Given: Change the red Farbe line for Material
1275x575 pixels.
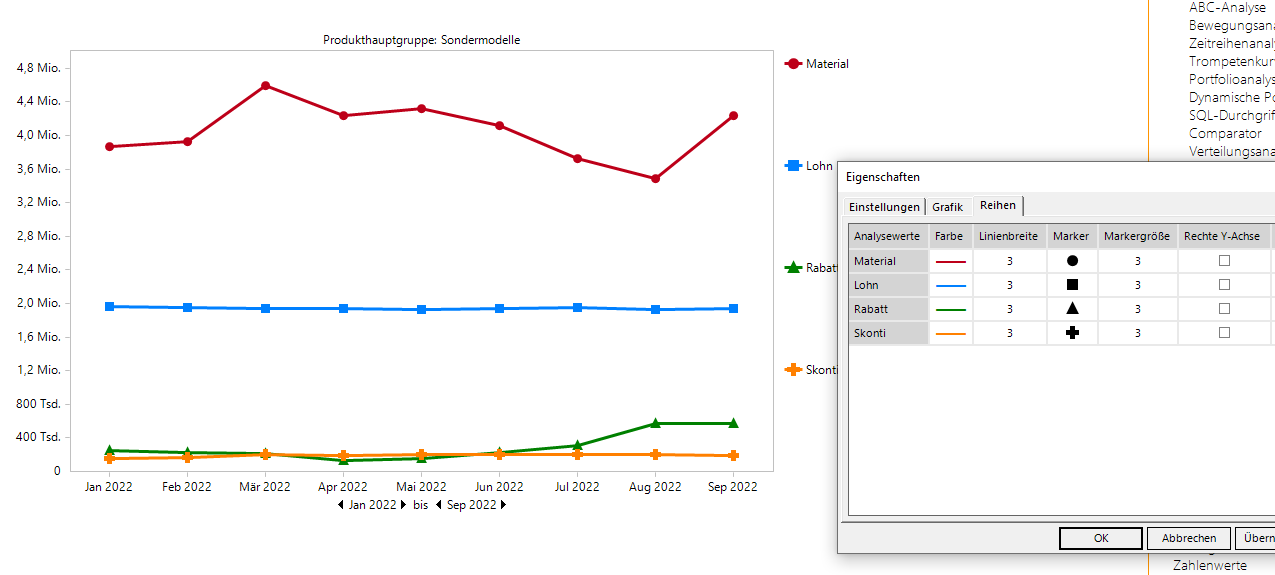Looking at the screenshot, I should (x=951, y=261).
